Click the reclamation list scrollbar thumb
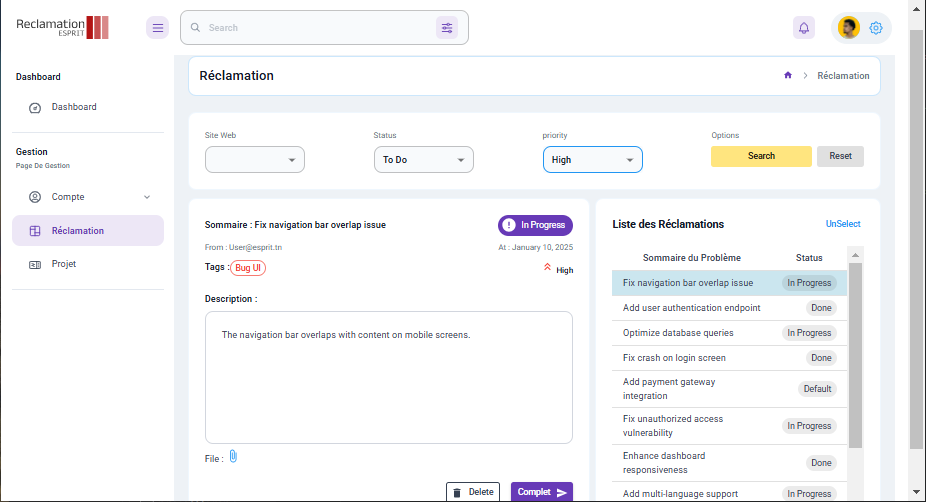This screenshot has width=926, height=502. [855, 354]
